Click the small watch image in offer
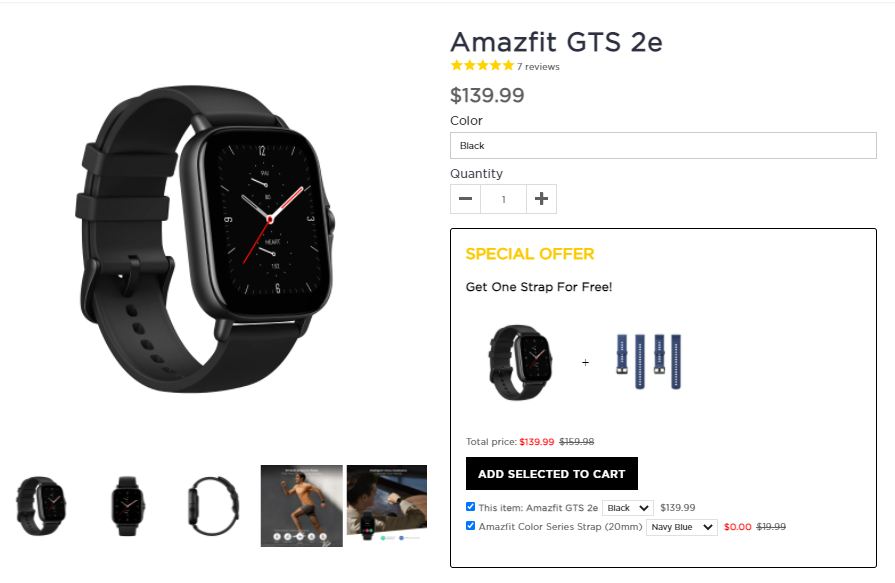This screenshot has width=895, height=583. coord(521,362)
